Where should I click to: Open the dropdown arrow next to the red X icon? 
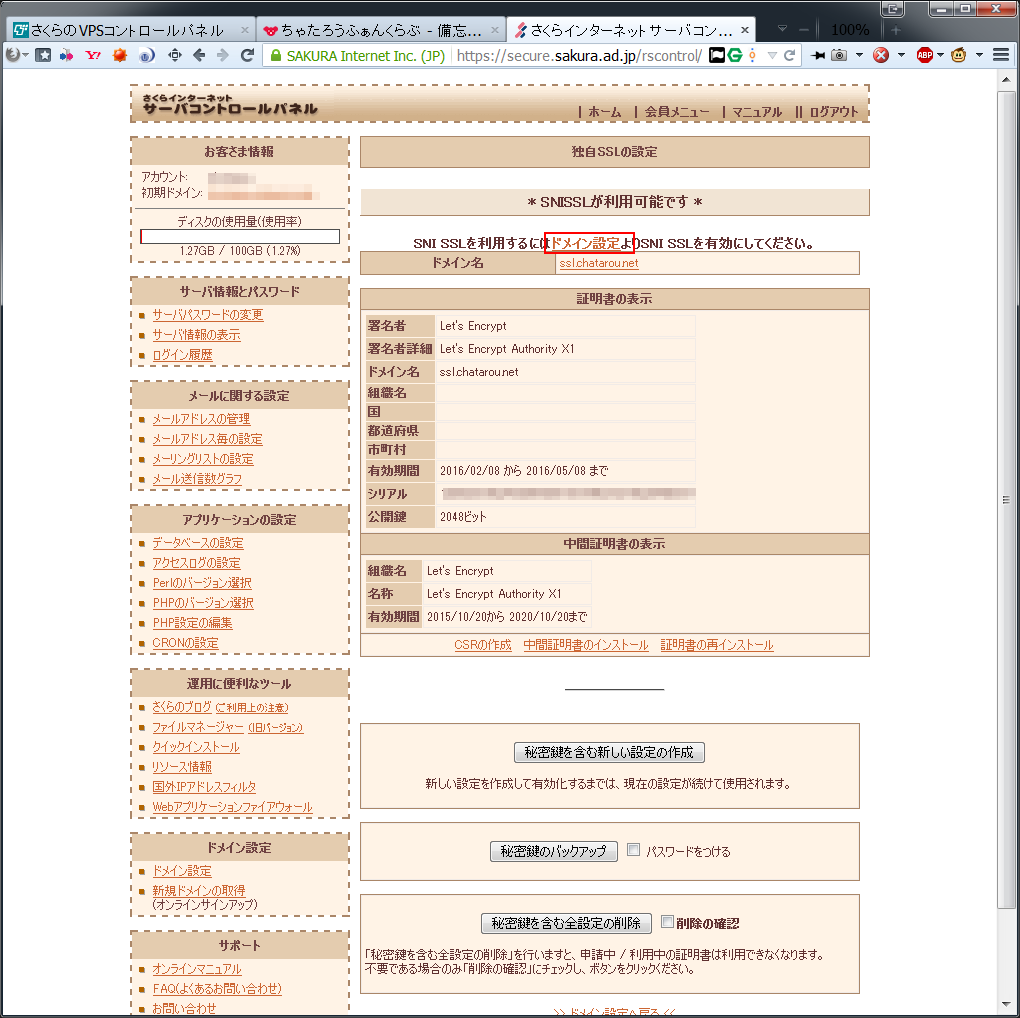tap(901, 55)
